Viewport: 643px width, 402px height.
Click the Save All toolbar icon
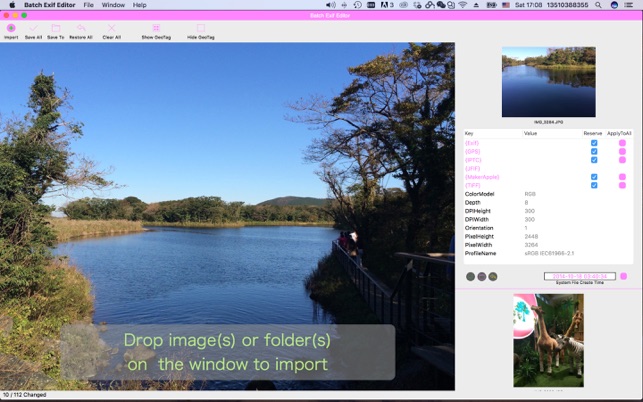point(33,28)
